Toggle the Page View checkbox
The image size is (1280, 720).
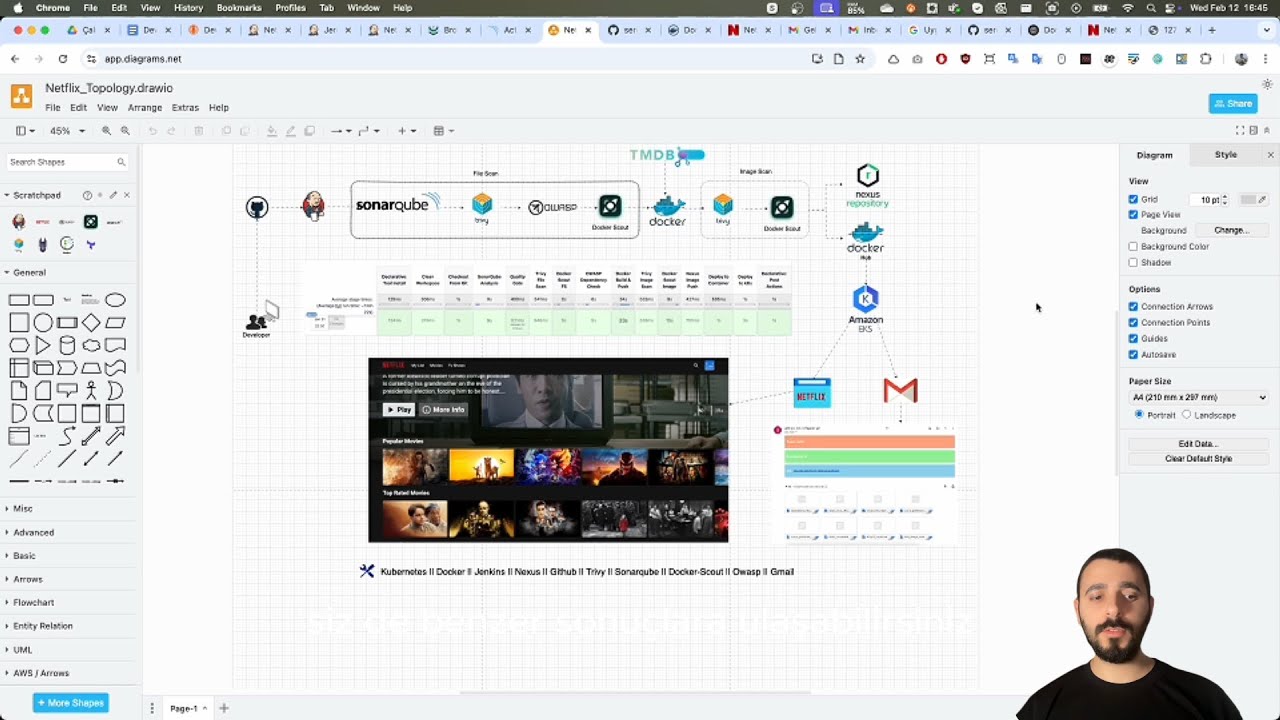(1133, 214)
